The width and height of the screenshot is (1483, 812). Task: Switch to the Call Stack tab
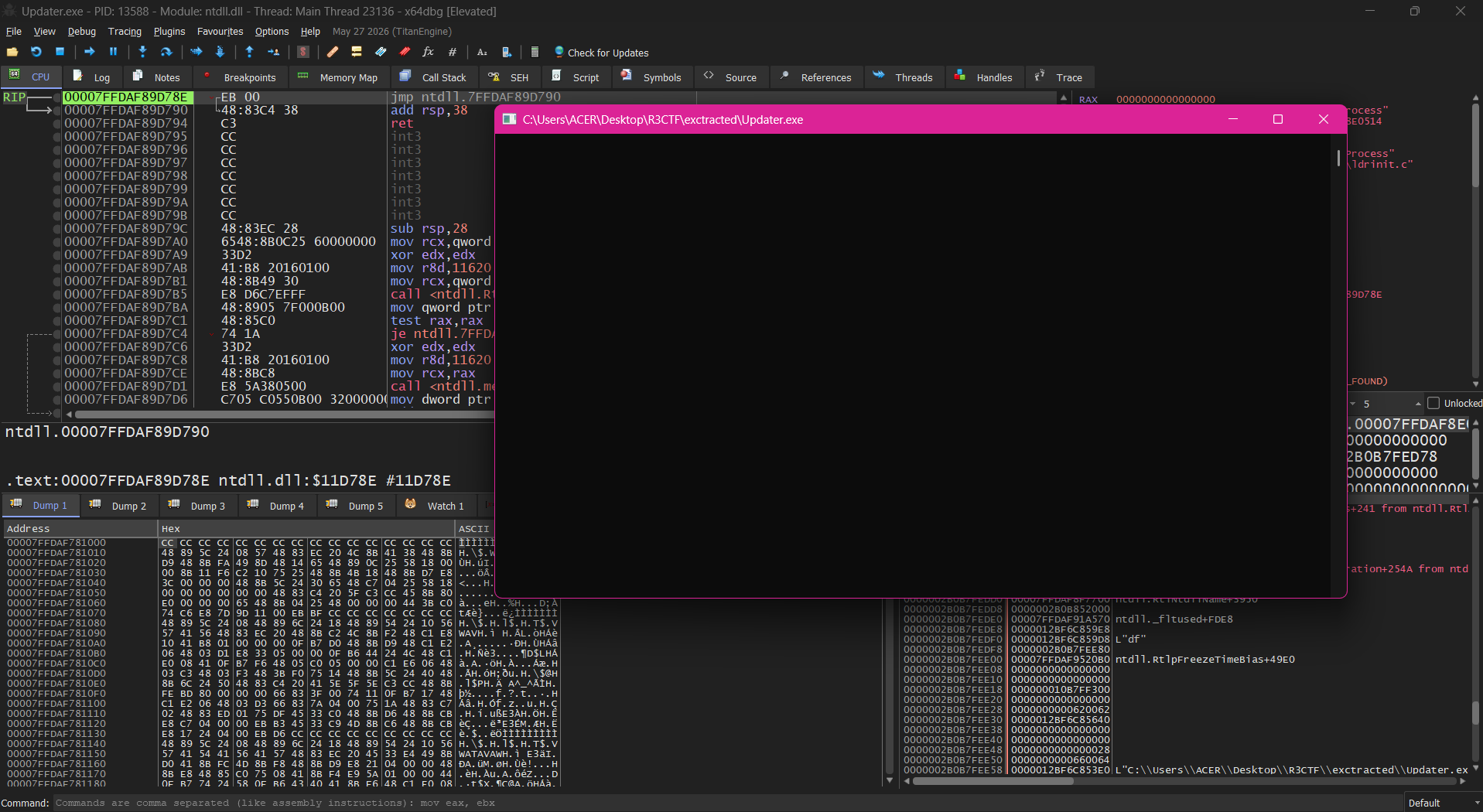[x=434, y=77]
